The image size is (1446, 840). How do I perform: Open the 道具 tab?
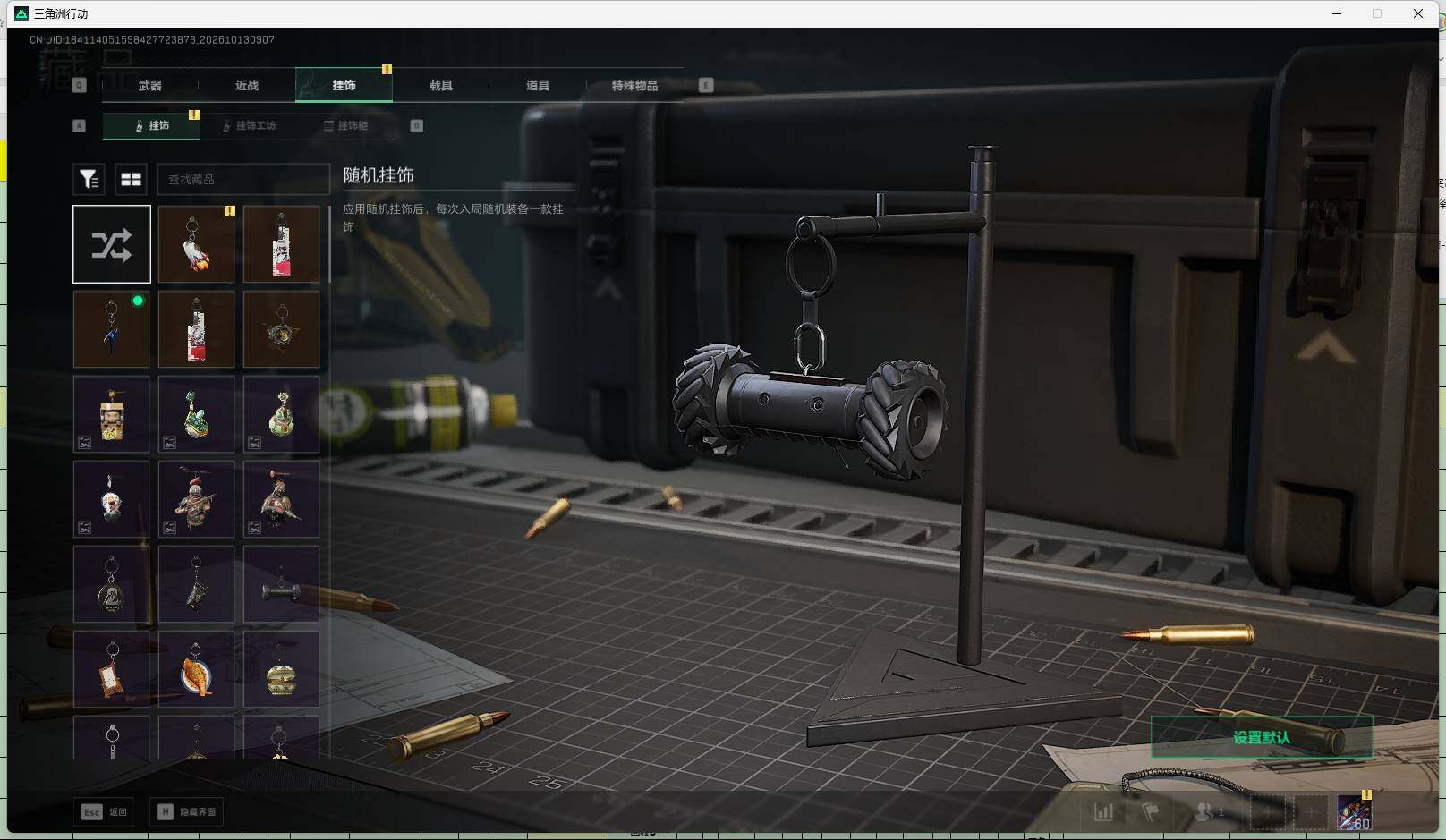pyautogui.click(x=537, y=86)
